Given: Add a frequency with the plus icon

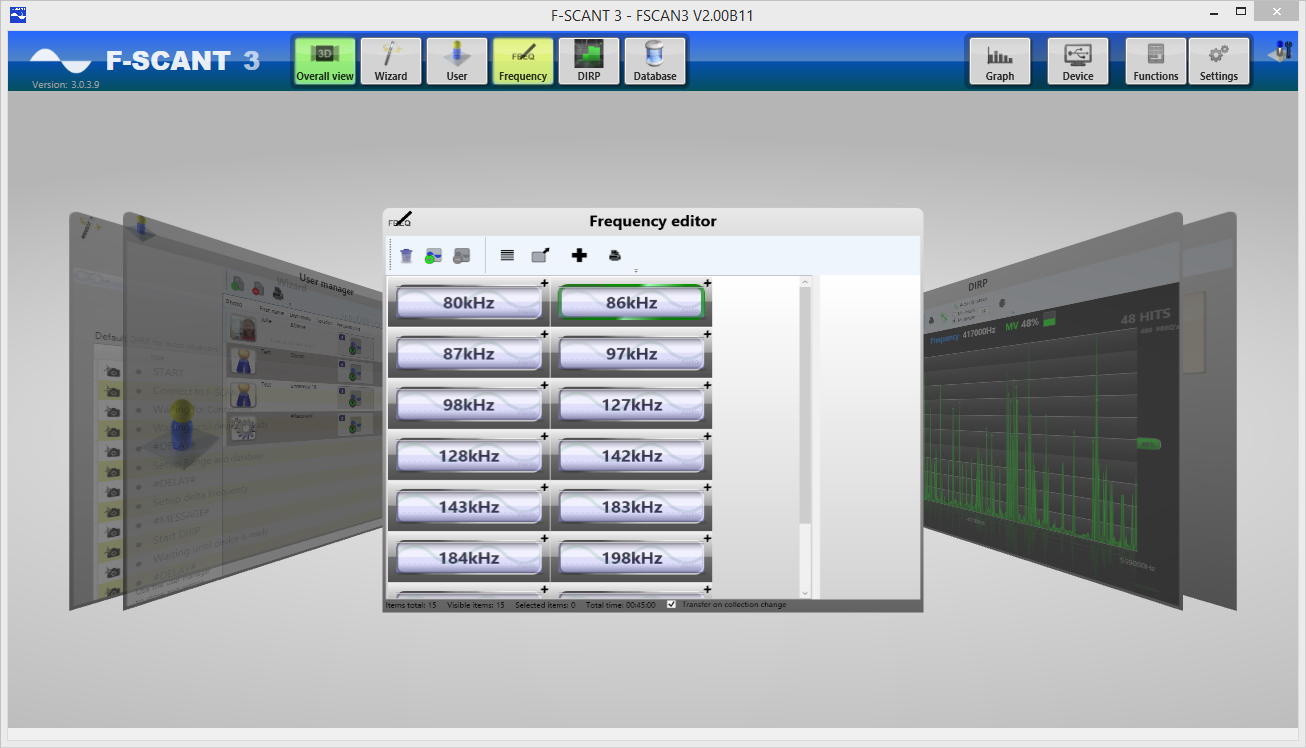Looking at the screenshot, I should coord(579,256).
